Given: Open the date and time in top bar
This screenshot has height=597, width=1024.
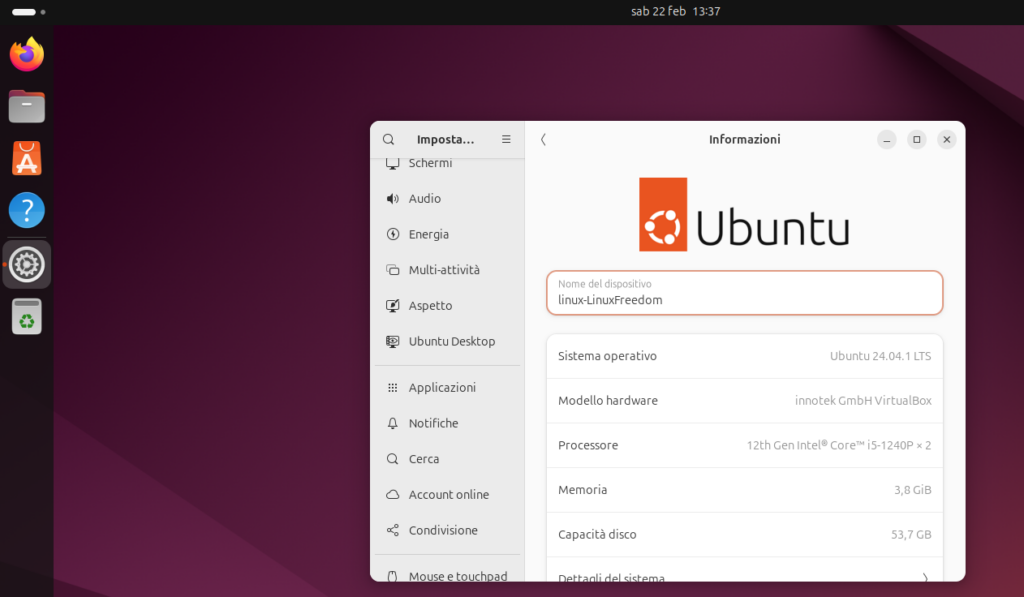Looking at the screenshot, I should tap(676, 11).
